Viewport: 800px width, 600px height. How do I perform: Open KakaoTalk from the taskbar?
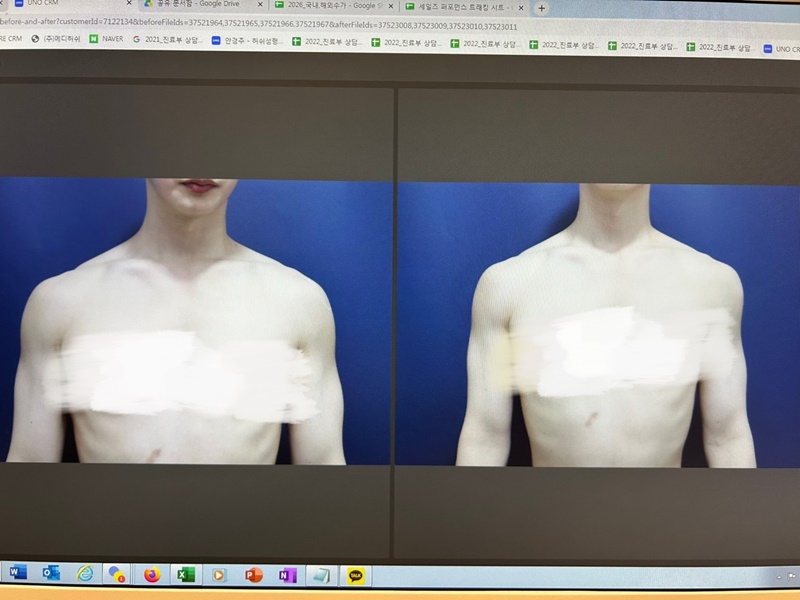356,576
